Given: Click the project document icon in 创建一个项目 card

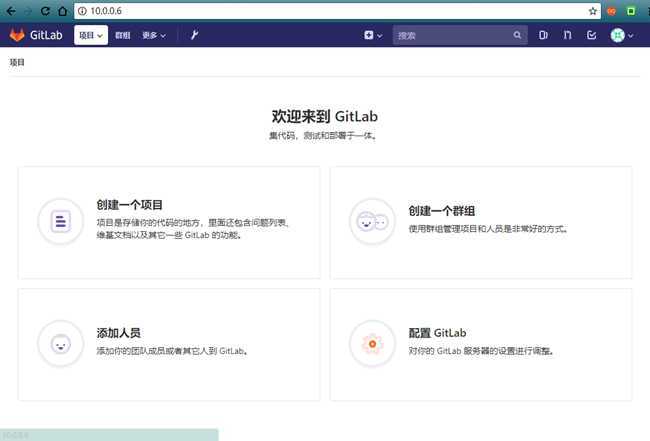Looking at the screenshot, I should coord(61,221).
